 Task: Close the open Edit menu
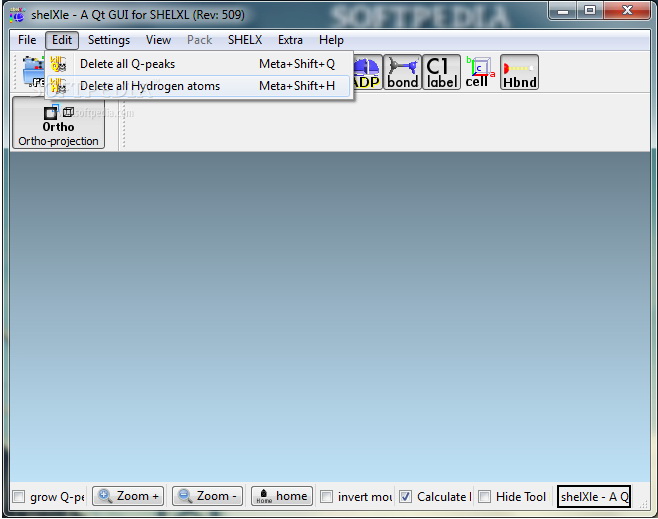tap(62, 40)
